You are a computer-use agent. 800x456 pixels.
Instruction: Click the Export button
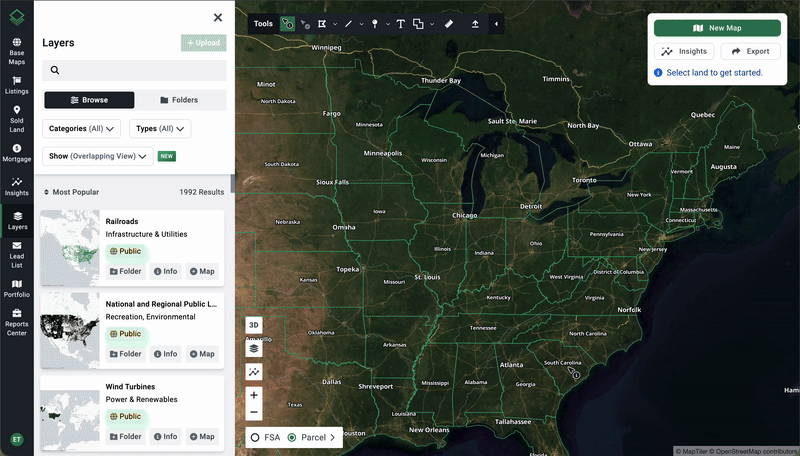click(x=750, y=51)
